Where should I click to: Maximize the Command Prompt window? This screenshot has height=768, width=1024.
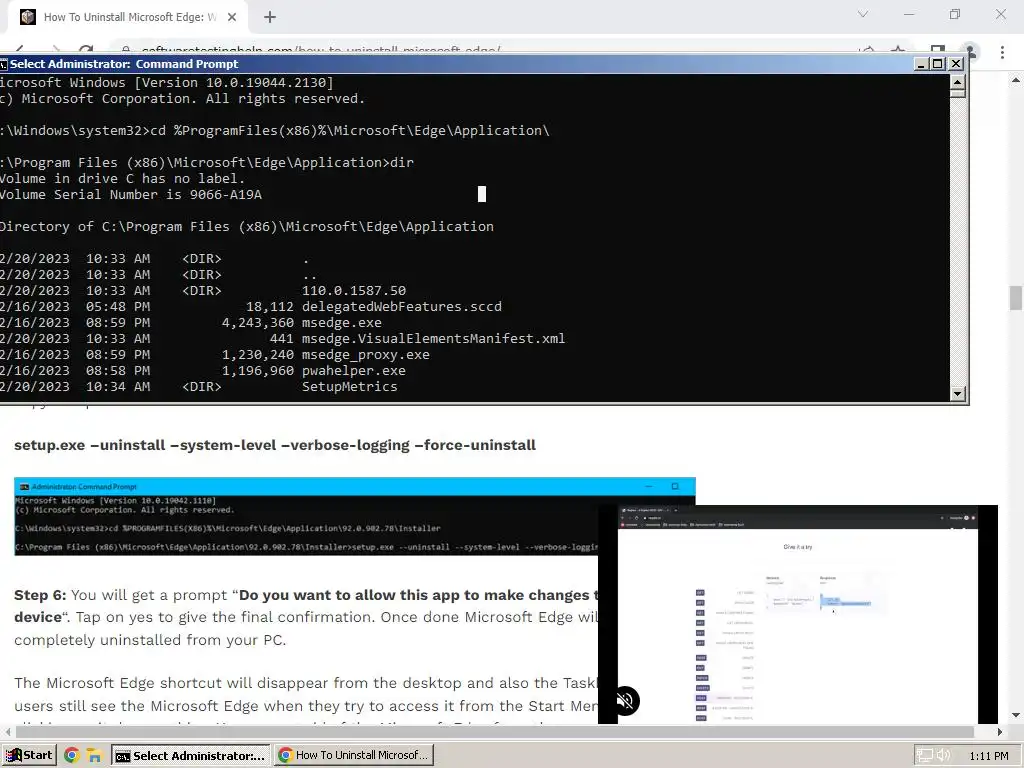point(938,64)
